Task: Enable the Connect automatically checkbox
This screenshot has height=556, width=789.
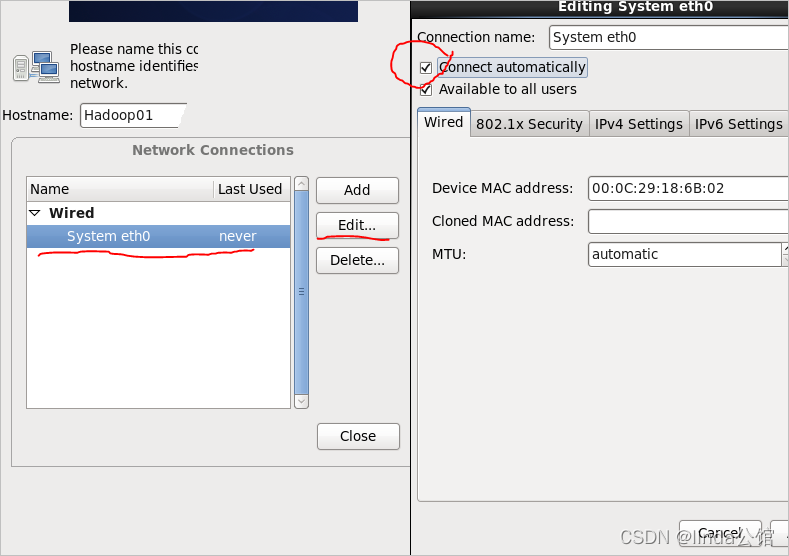Action: [x=426, y=68]
